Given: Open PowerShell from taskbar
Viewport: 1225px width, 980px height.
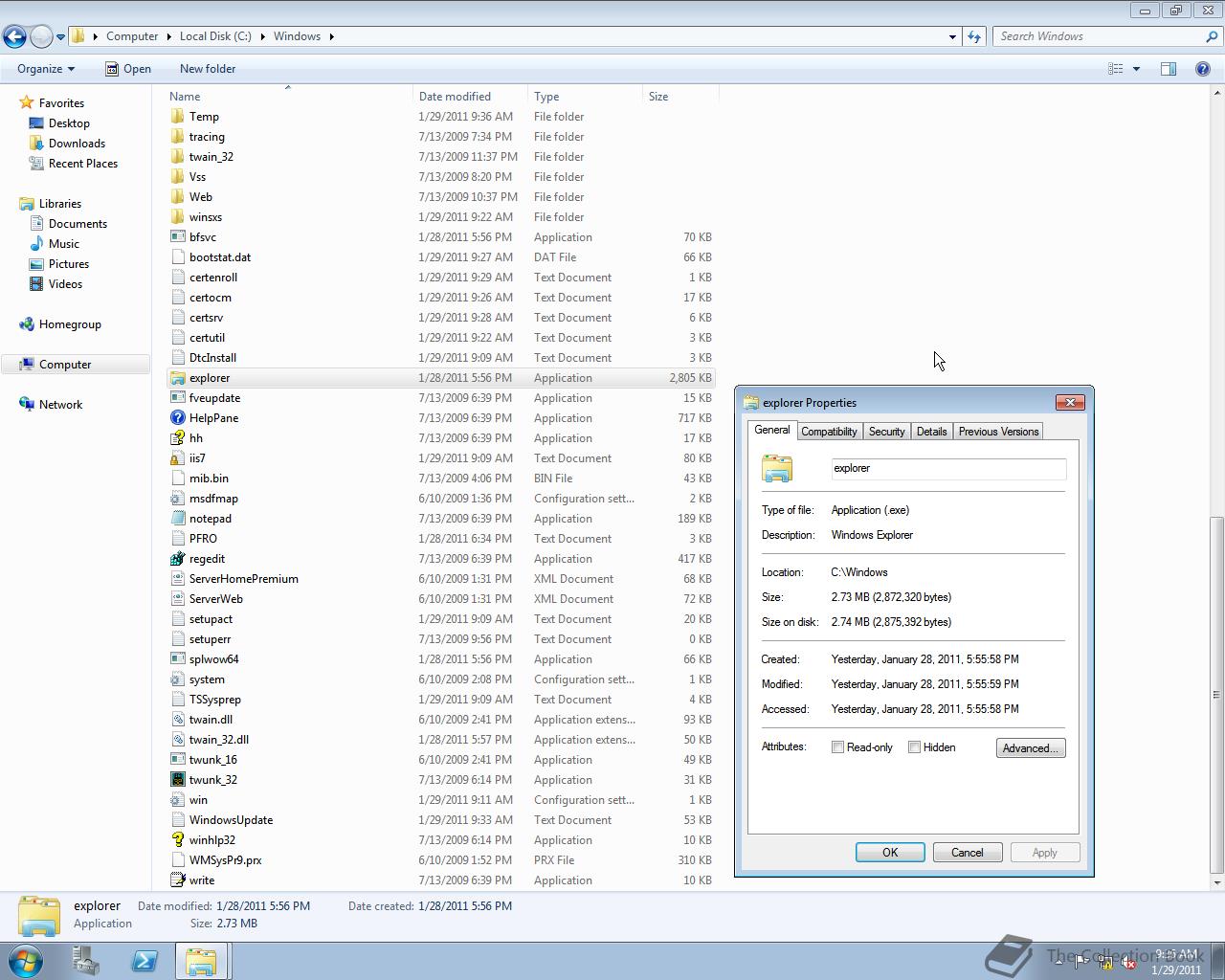Looking at the screenshot, I should 145,961.
